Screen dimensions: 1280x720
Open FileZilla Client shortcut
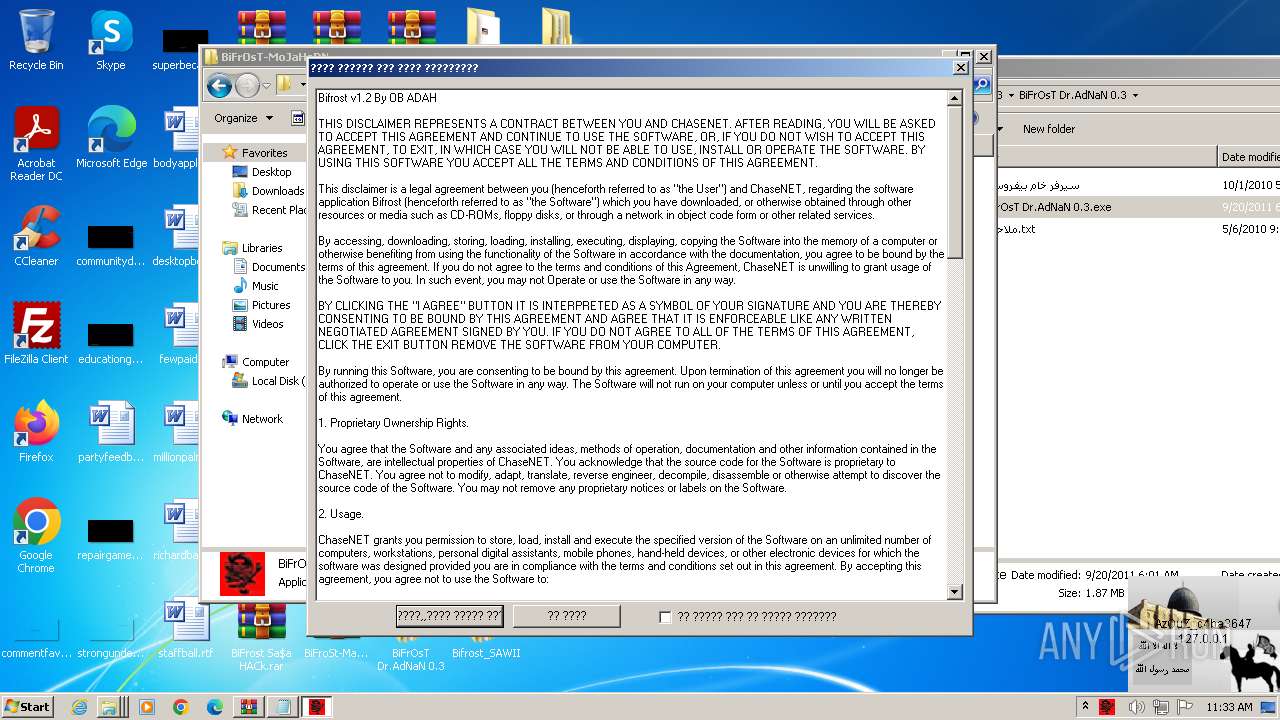coord(36,334)
